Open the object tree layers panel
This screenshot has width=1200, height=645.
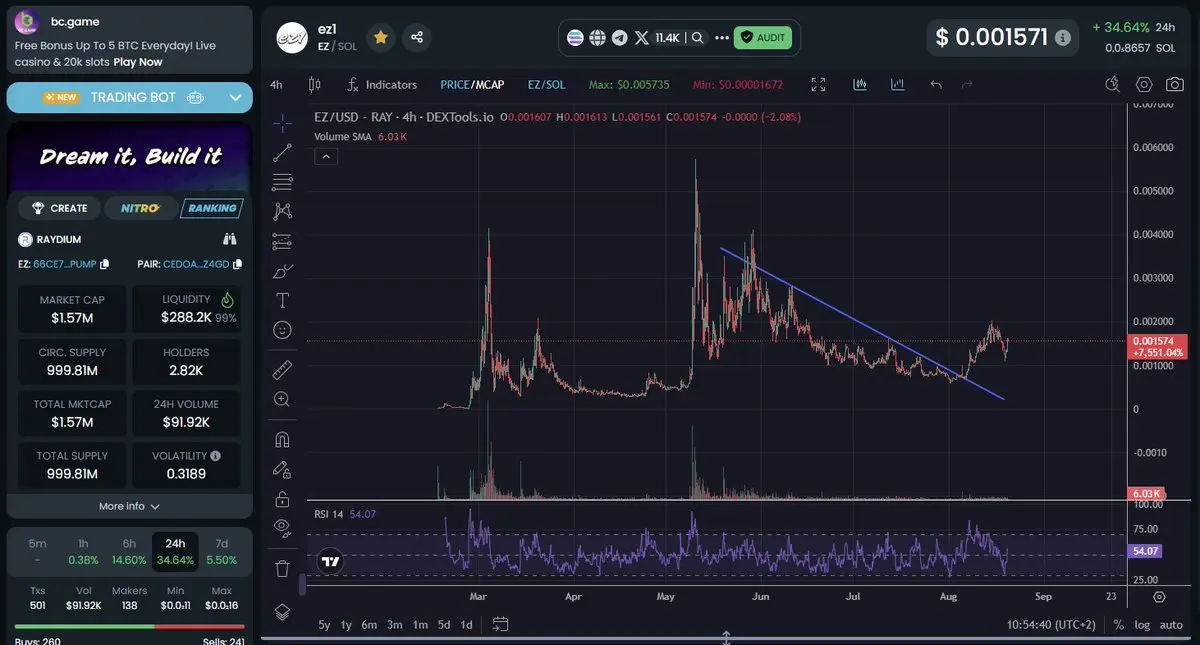282,611
